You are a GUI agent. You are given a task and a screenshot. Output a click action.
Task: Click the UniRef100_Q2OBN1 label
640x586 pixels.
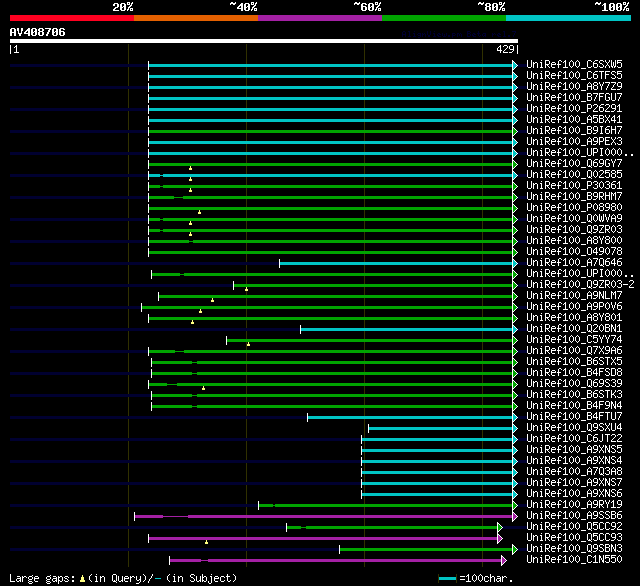574,329
